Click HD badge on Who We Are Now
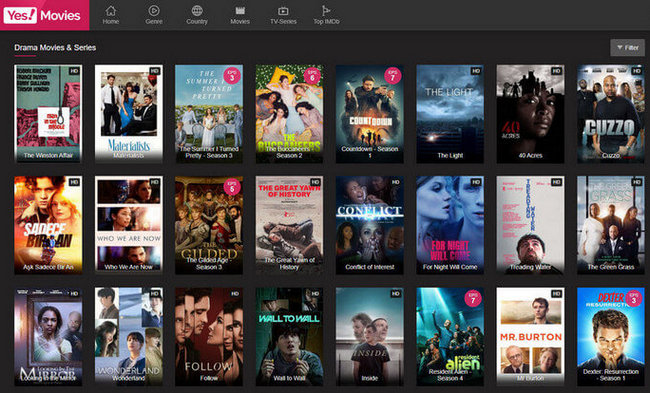The image size is (650, 393). [x=155, y=182]
